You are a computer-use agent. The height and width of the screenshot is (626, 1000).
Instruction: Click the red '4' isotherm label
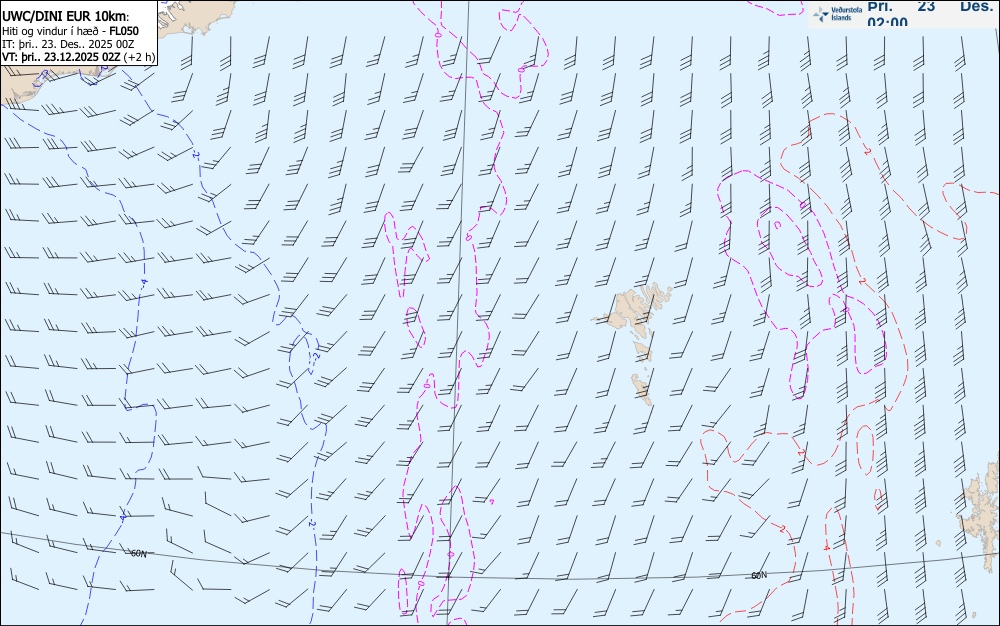tap(827, 547)
